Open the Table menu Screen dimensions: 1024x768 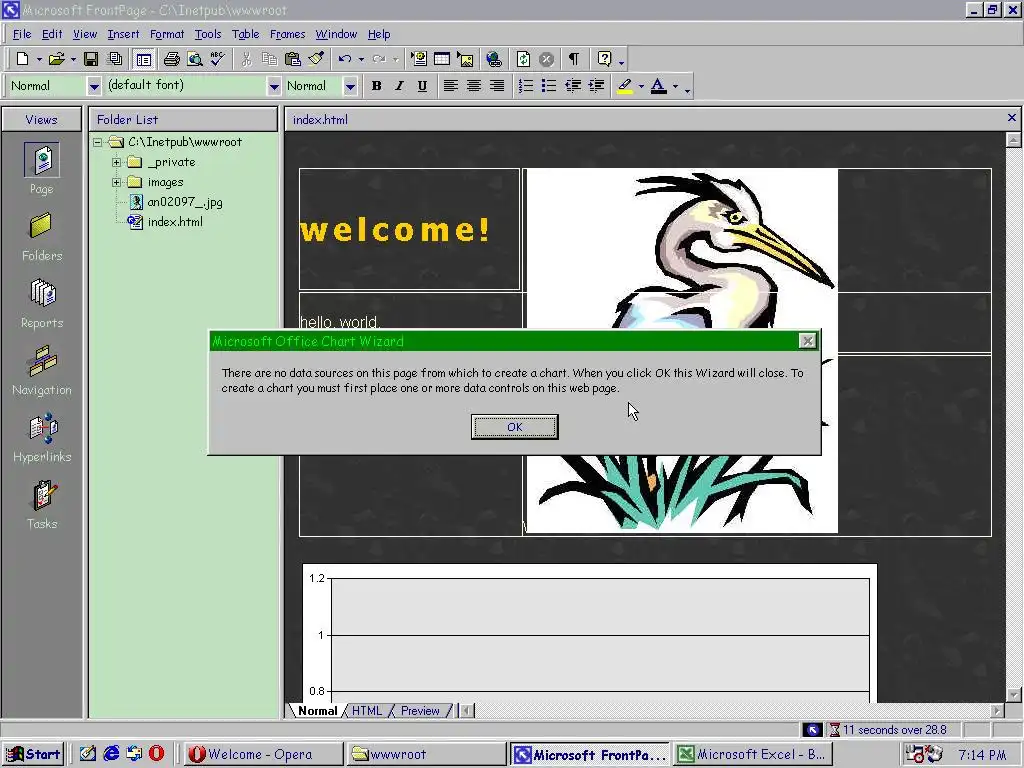[x=246, y=34]
